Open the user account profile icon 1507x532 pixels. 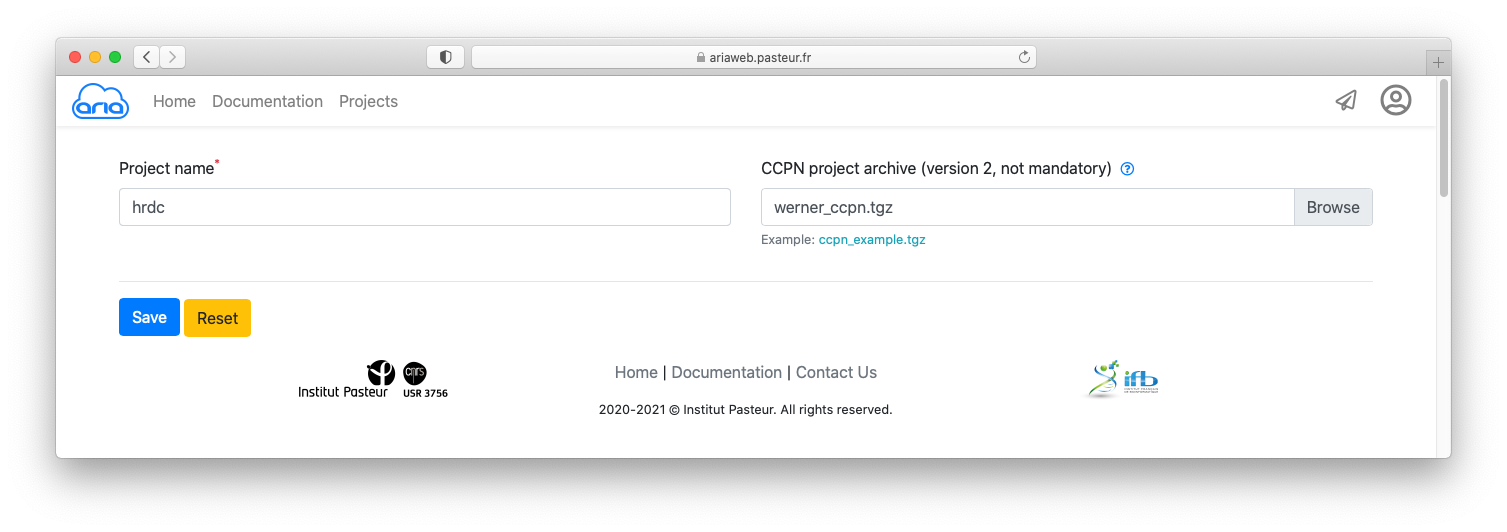click(1395, 100)
